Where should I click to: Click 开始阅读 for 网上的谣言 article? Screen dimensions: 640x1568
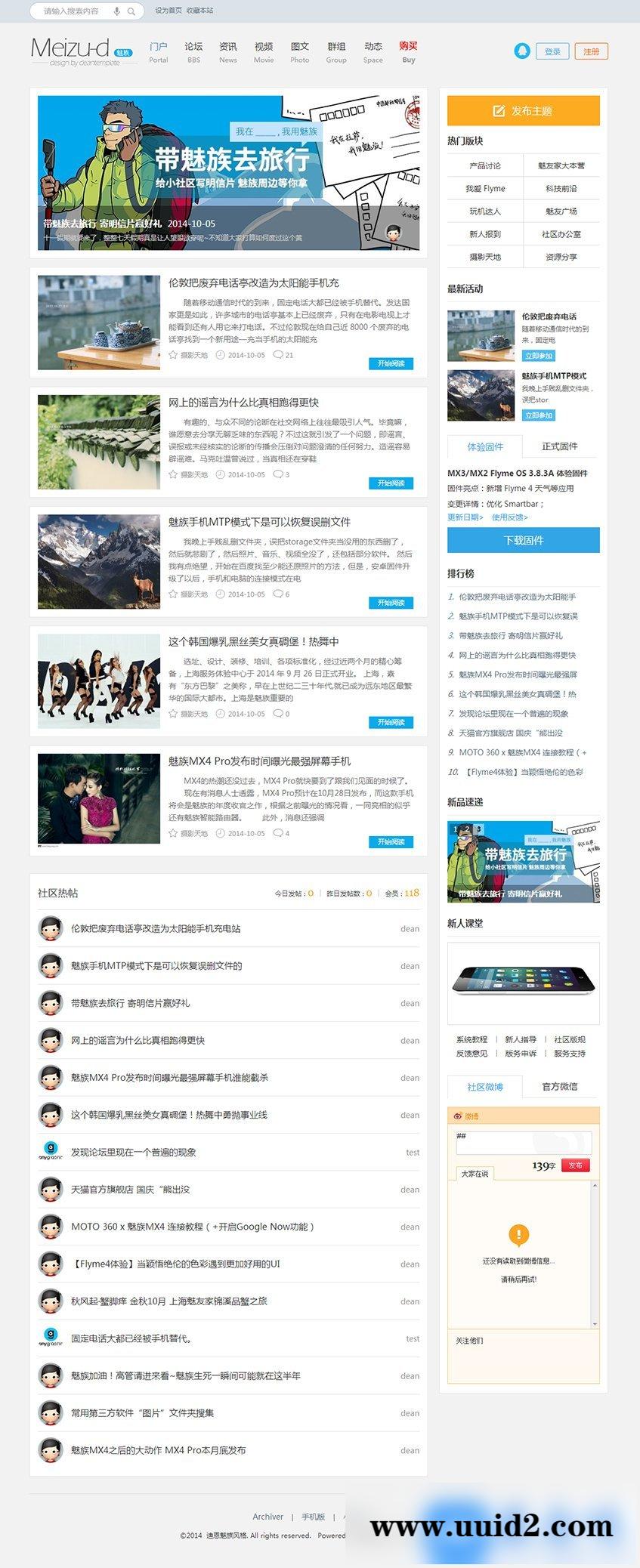[391, 483]
